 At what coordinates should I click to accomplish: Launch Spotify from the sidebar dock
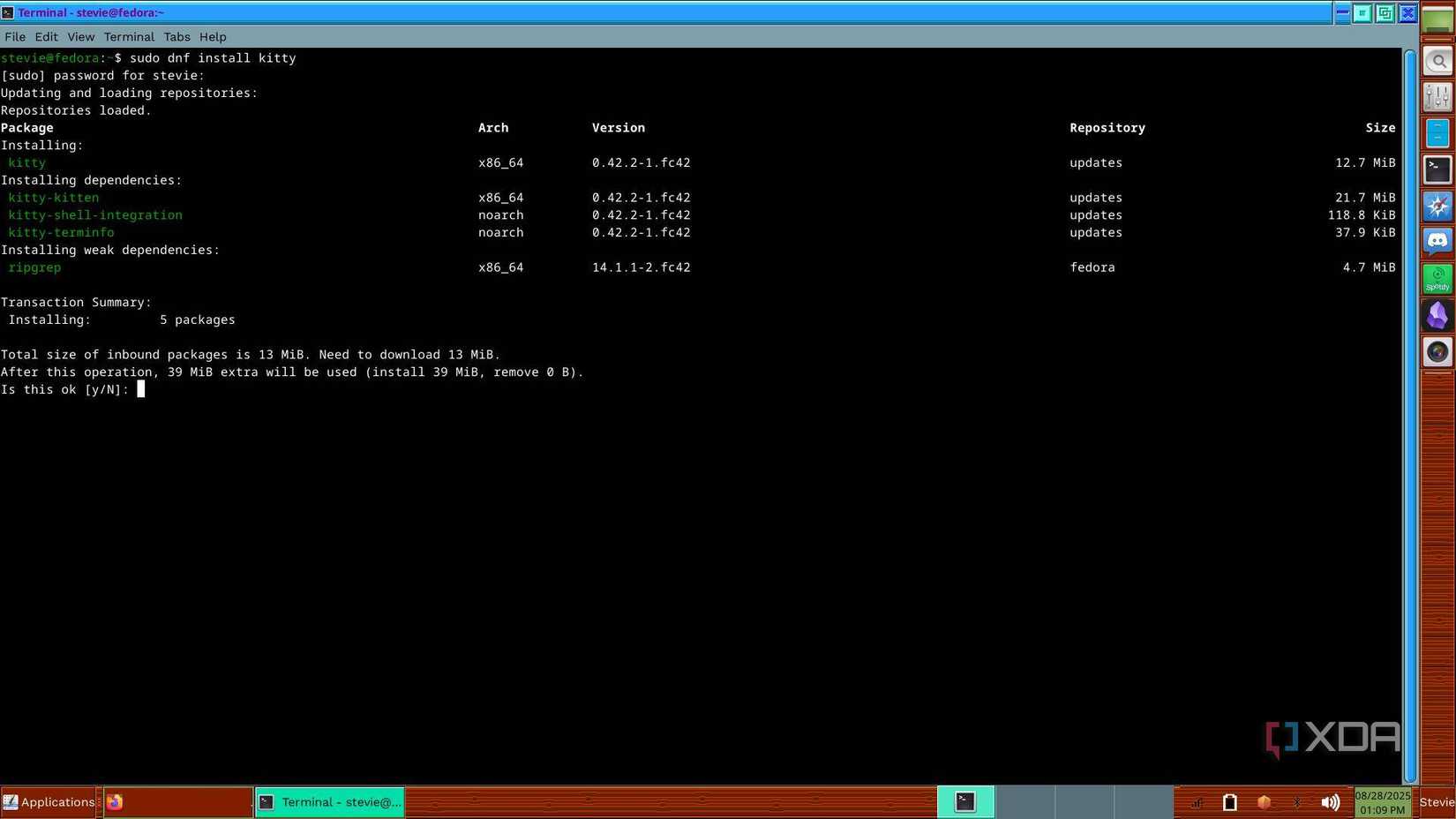[1437, 279]
